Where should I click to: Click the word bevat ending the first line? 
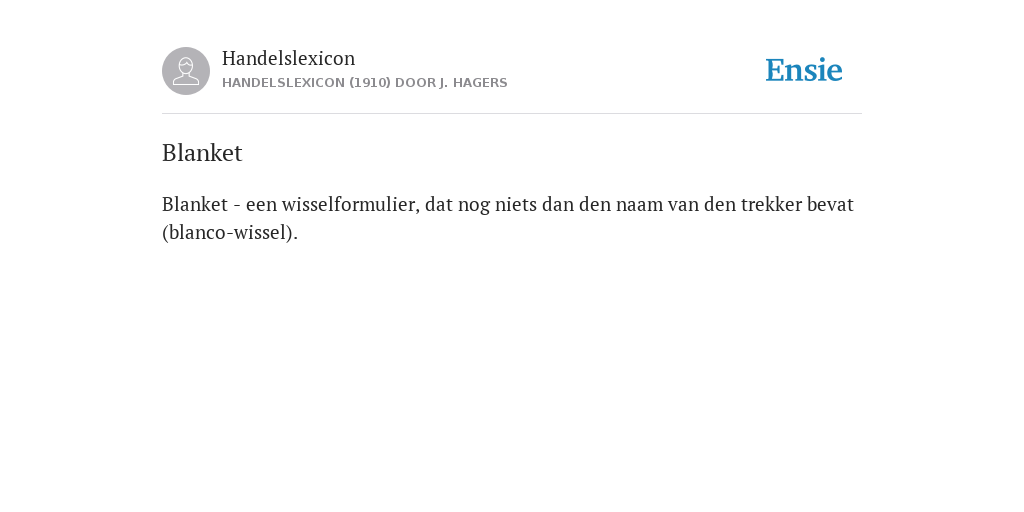coord(830,204)
